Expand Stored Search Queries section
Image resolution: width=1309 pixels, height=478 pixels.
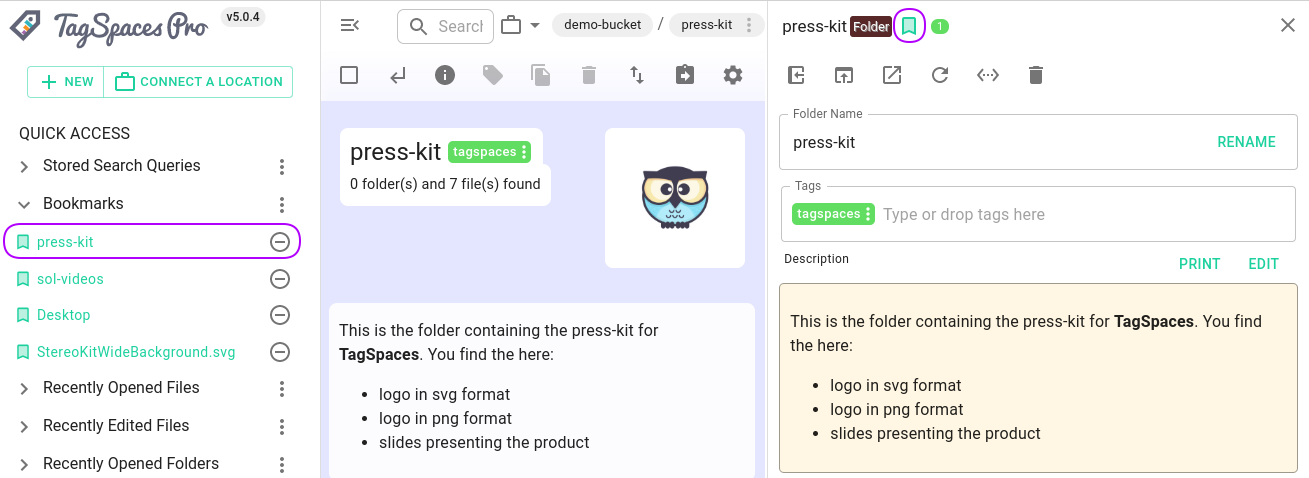25,166
